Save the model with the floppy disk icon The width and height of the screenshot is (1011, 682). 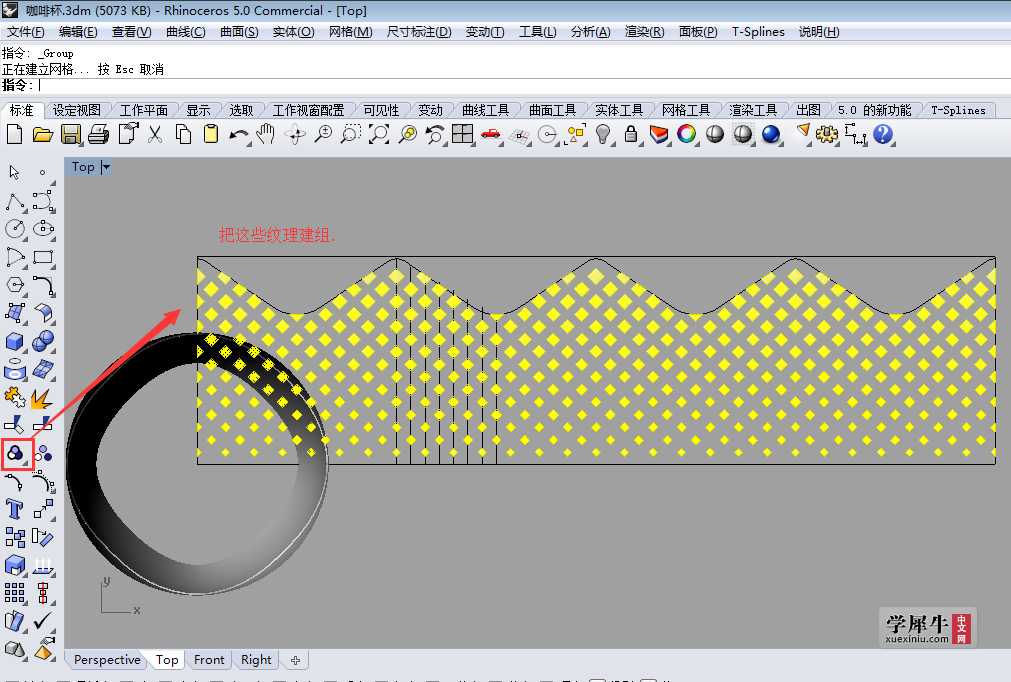(x=71, y=135)
